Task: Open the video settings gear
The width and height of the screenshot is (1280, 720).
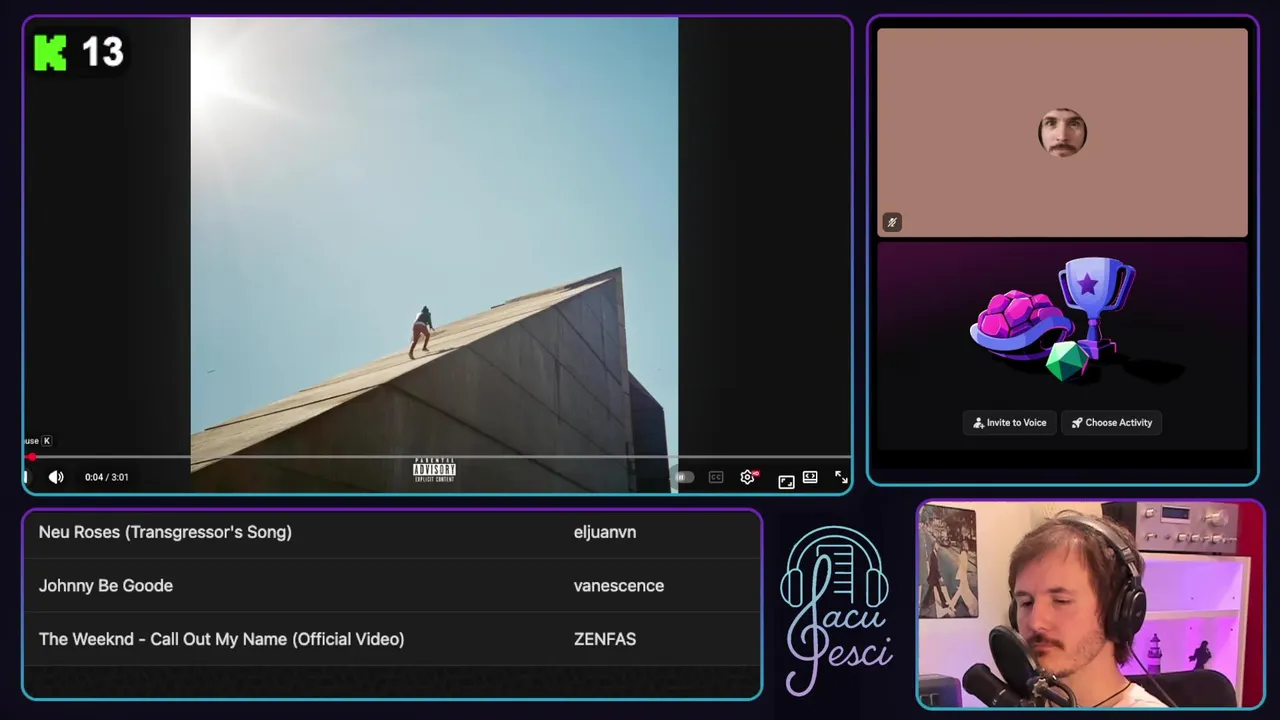Action: tap(747, 477)
